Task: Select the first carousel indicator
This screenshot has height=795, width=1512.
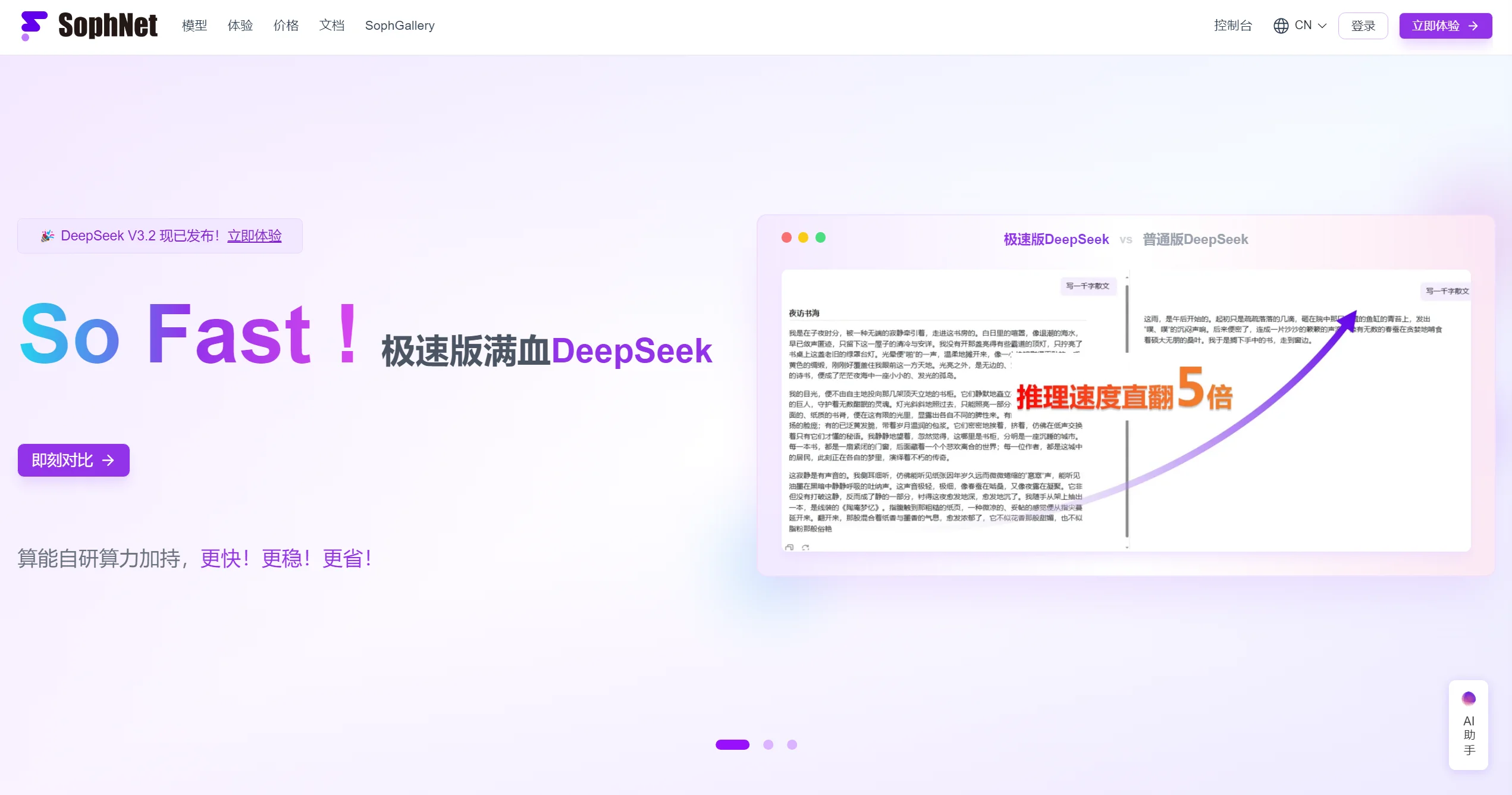Action: [732, 744]
